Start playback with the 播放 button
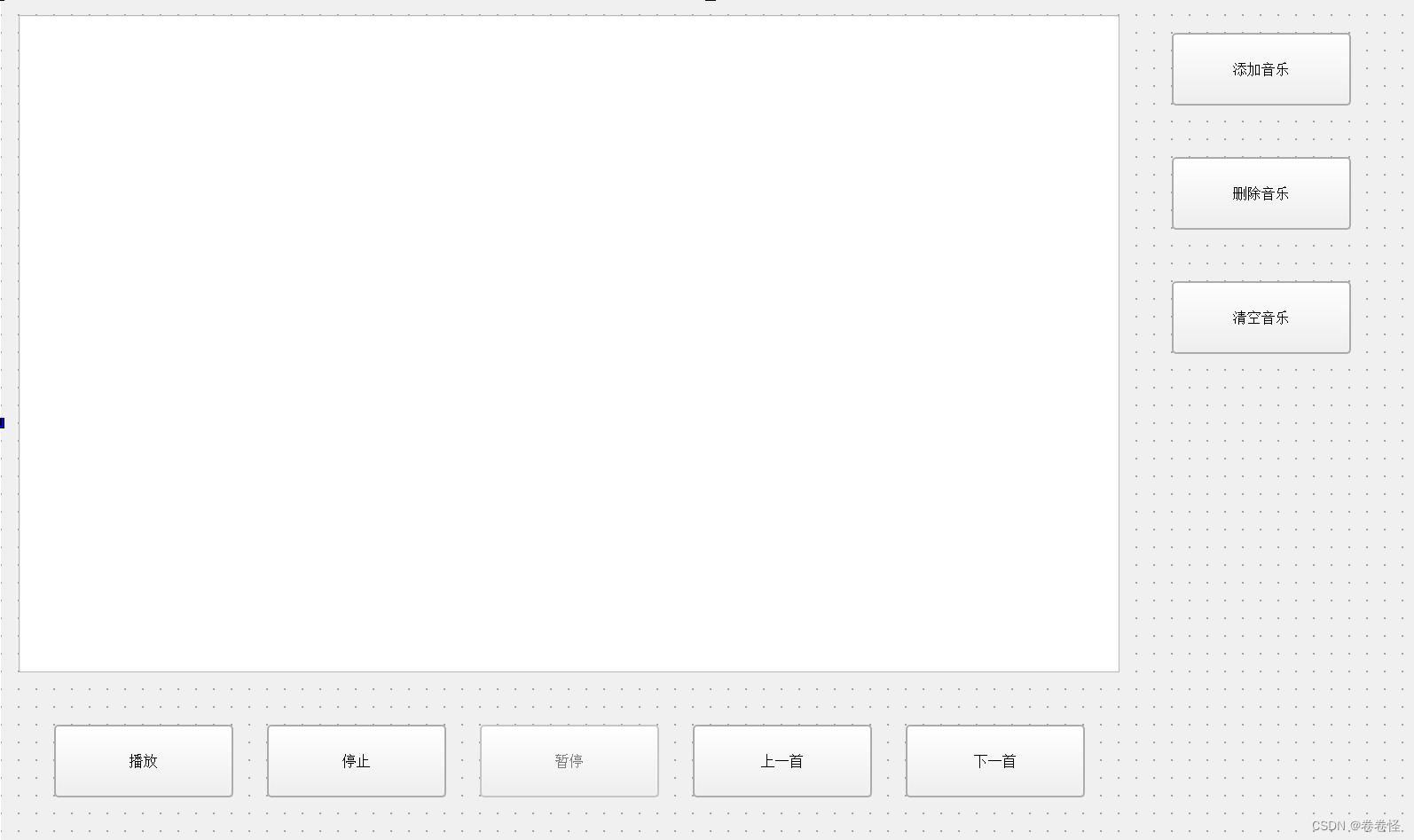Viewport: 1414px width, 840px height. click(143, 761)
